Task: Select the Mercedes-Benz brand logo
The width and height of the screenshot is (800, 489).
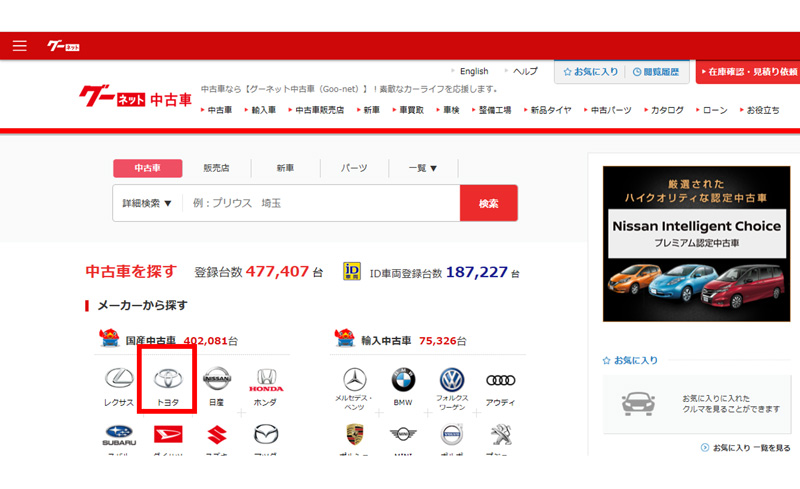Action: (354, 380)
